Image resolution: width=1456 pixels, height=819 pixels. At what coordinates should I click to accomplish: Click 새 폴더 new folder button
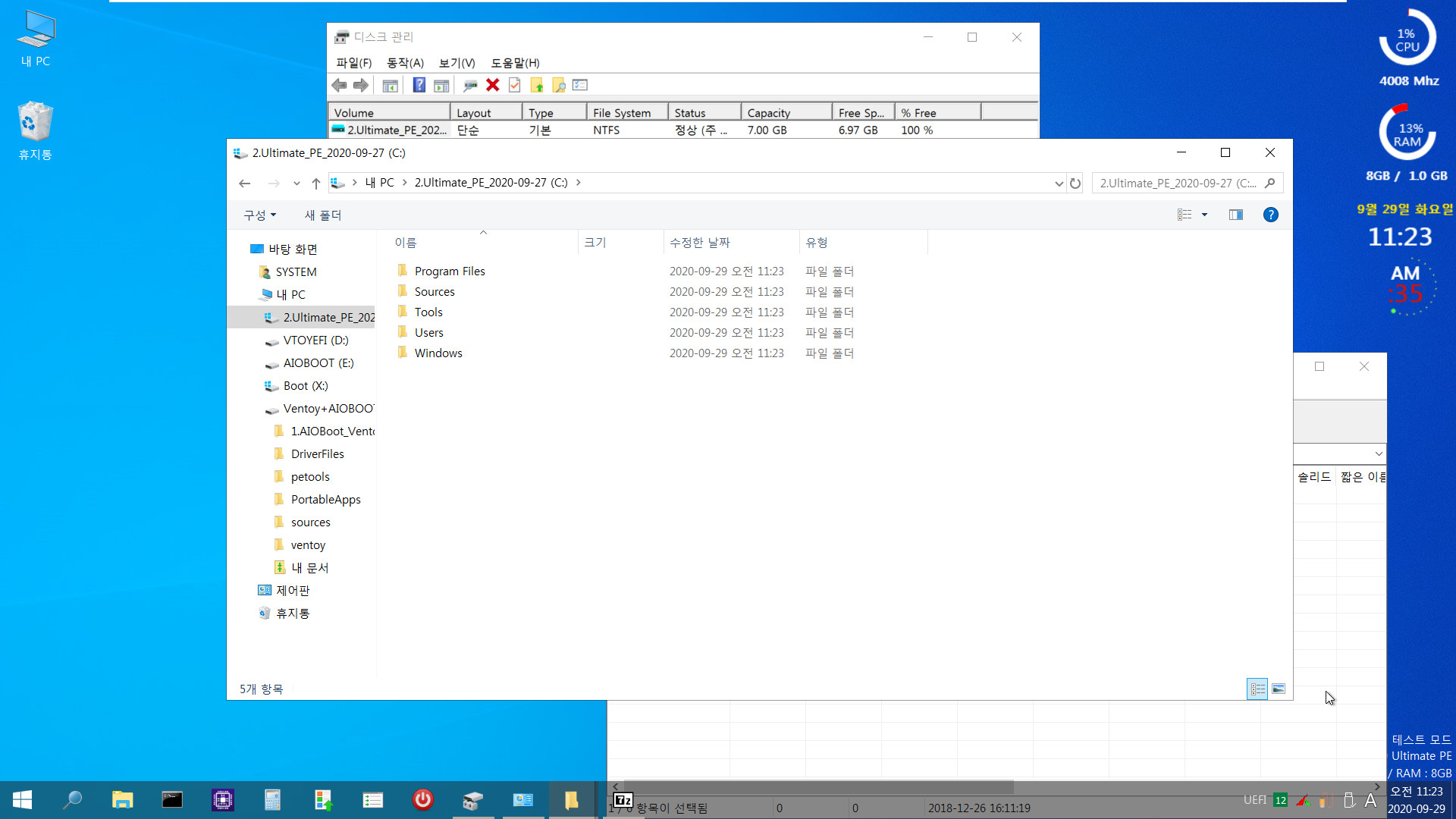click(323, 215)
